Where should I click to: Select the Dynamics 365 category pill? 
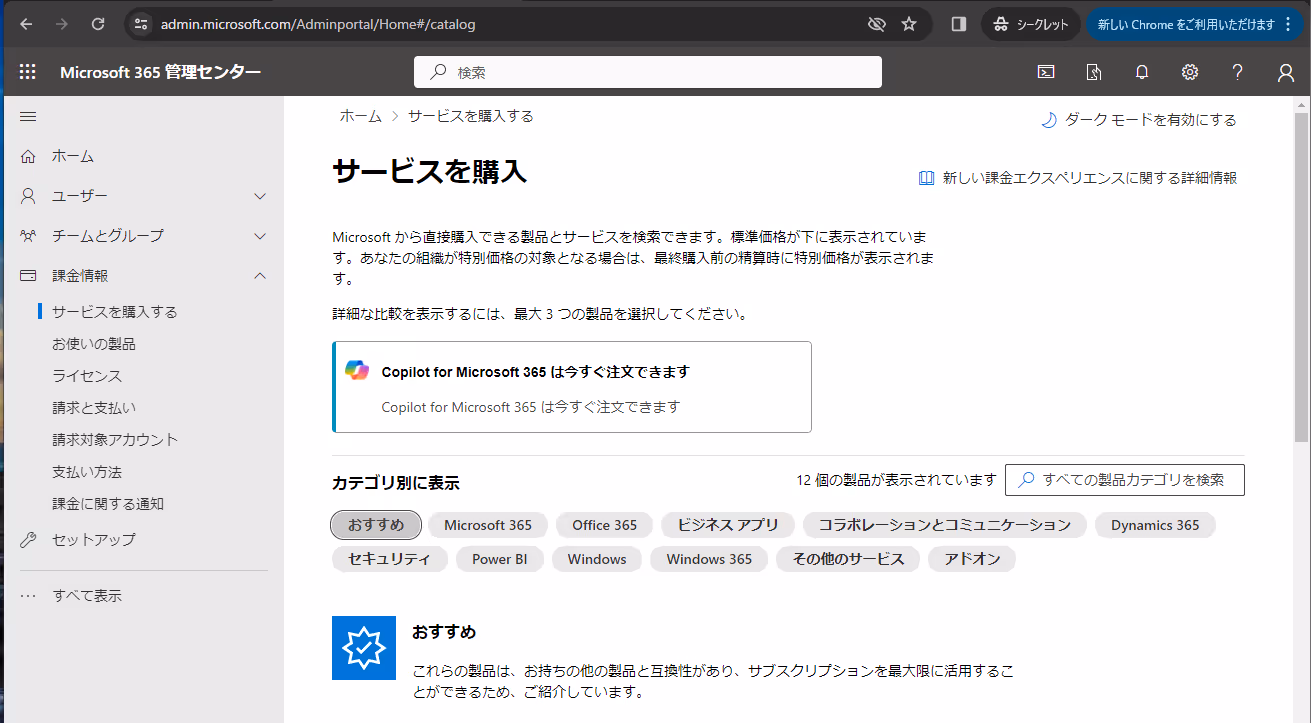[x=1155, y=525]
